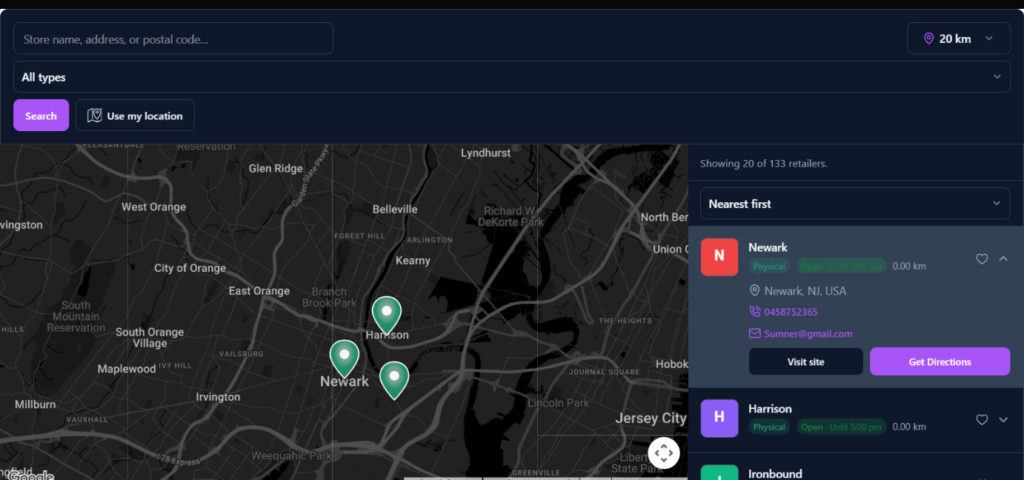The height and width of the screenshot is (480, 1024).
Task: Click the Open Until 5:00 pm badge on Newark
Action: point(841,266)
